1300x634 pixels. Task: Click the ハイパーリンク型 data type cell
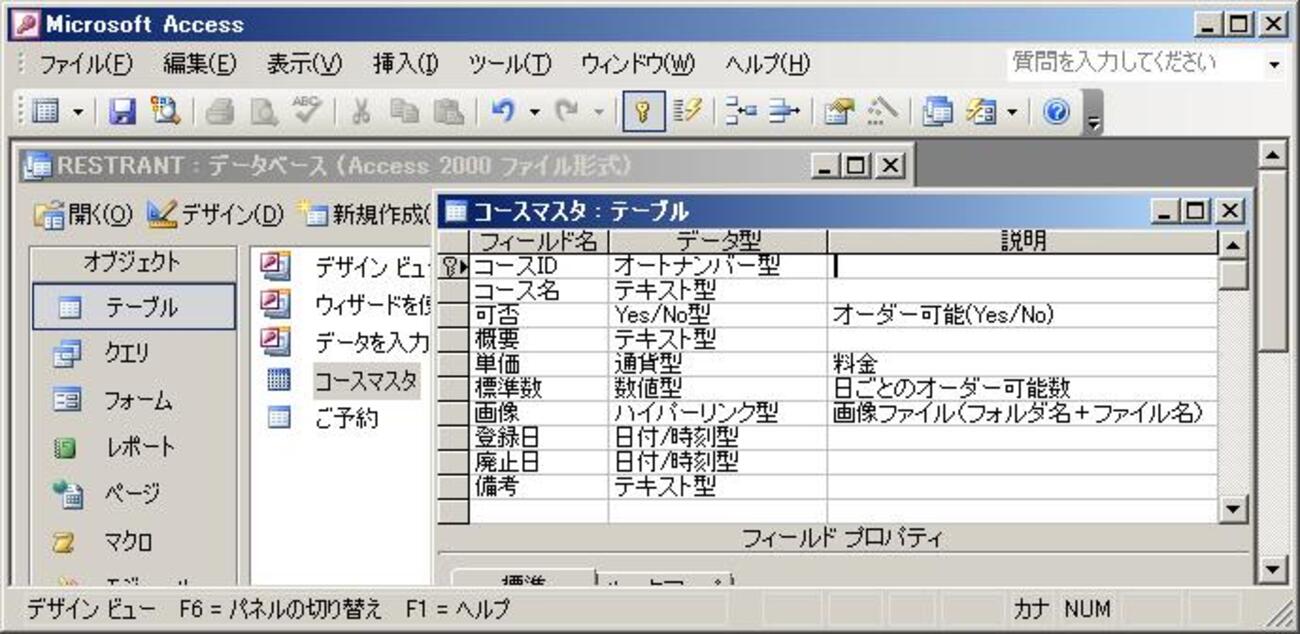(718, 413)
